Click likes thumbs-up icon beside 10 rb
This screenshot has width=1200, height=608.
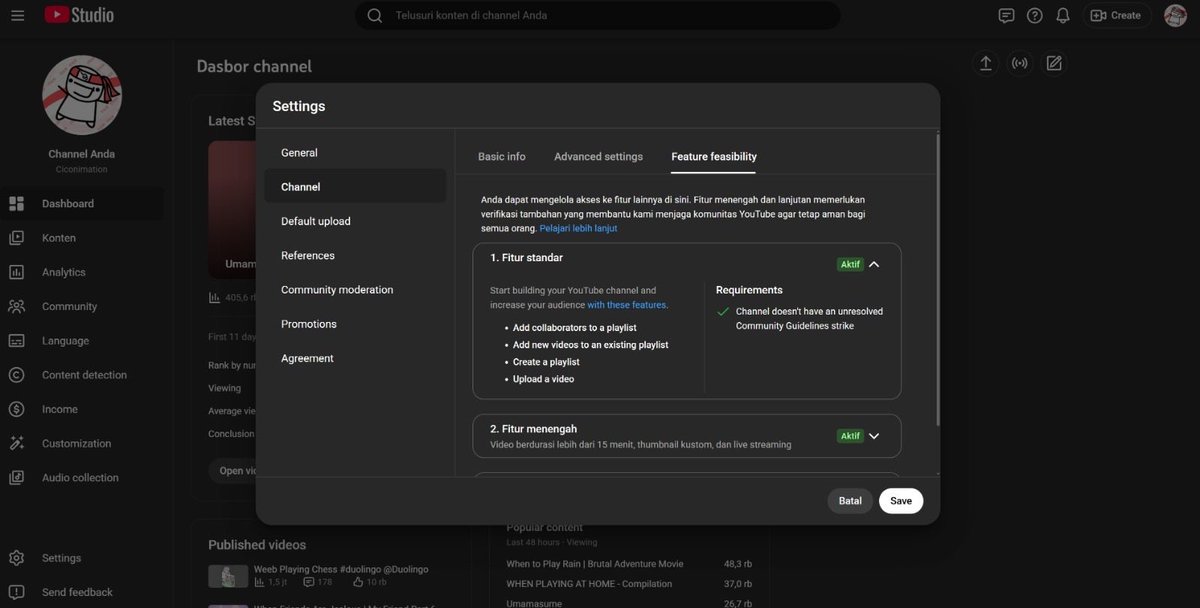coord(358,582)
